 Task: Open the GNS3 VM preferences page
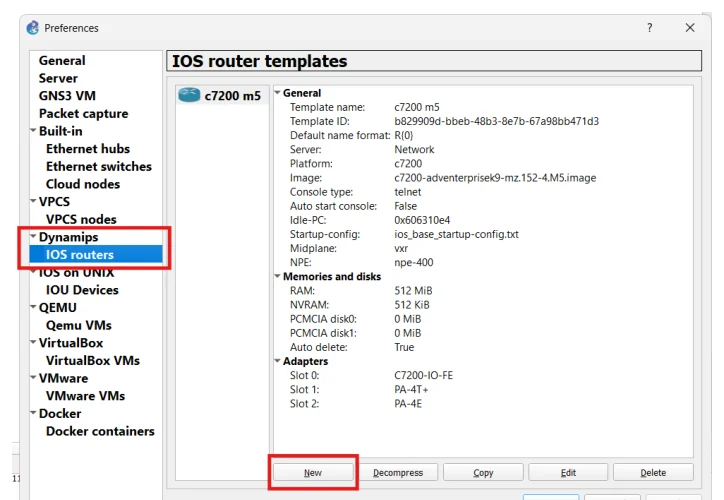(x=67, y=96)
